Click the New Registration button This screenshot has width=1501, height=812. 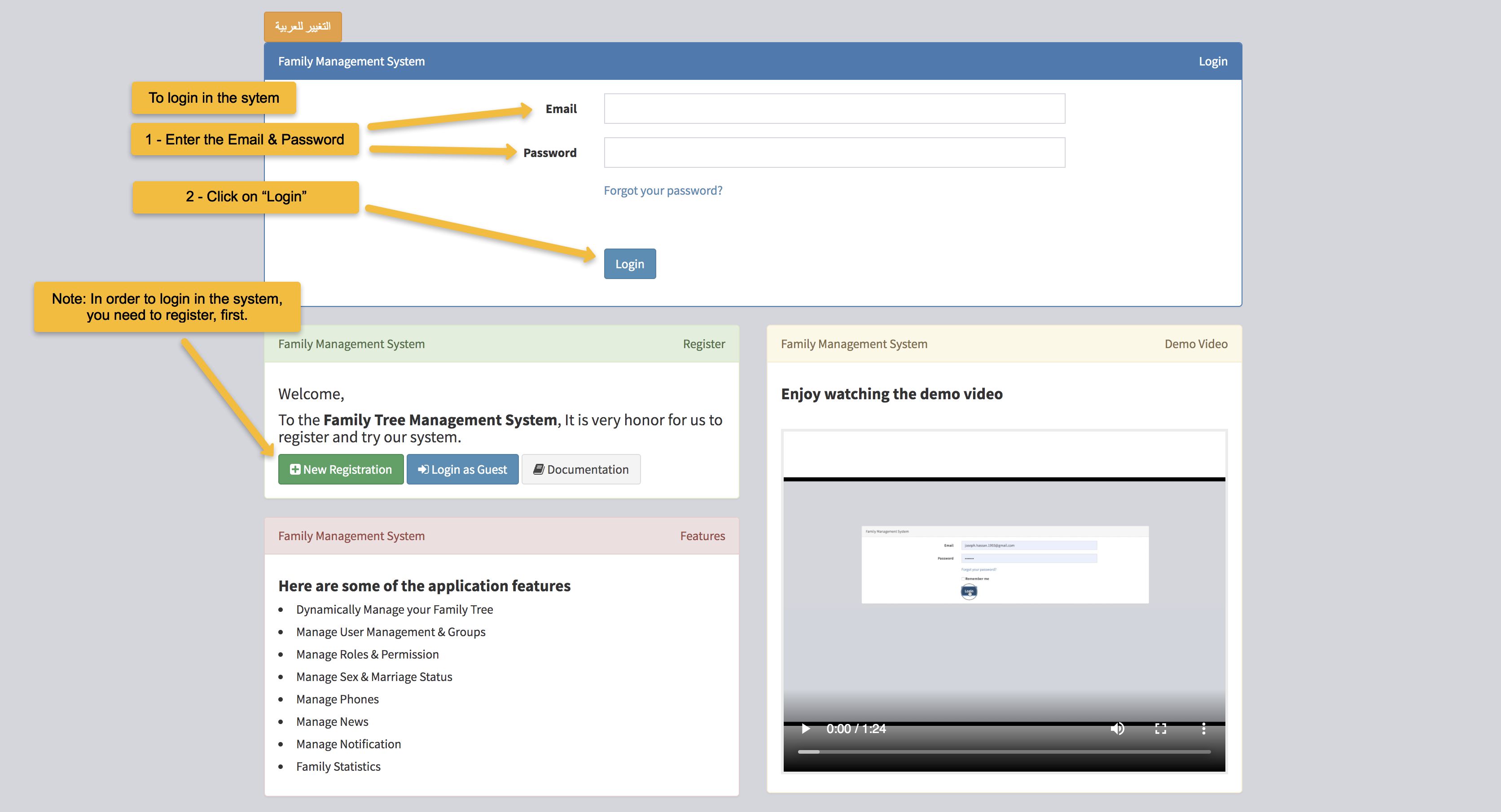(x=341, y=470)
